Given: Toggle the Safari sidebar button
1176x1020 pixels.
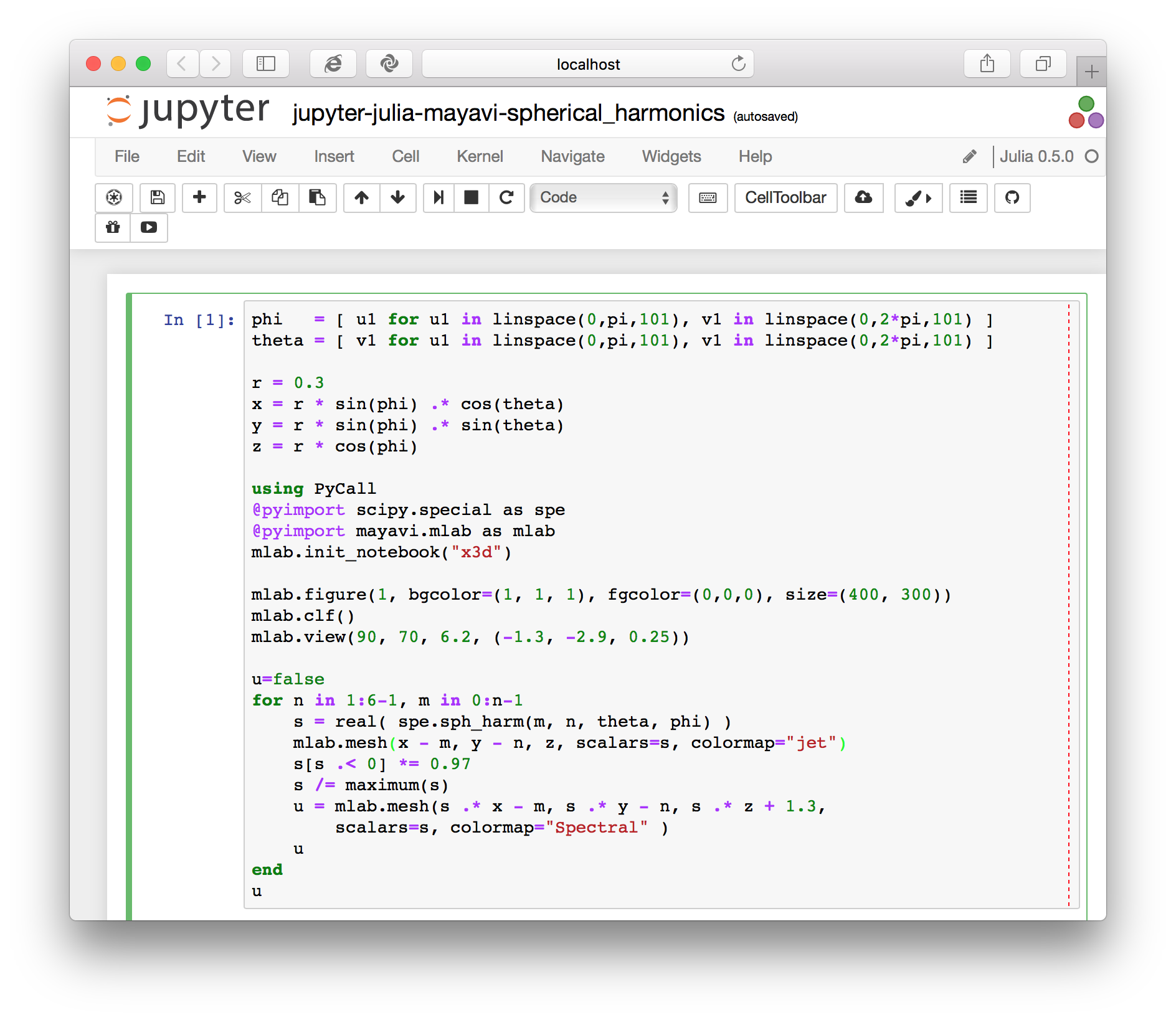Looking at the screenshot, I should pyautogui.click(x=266, y=64).
